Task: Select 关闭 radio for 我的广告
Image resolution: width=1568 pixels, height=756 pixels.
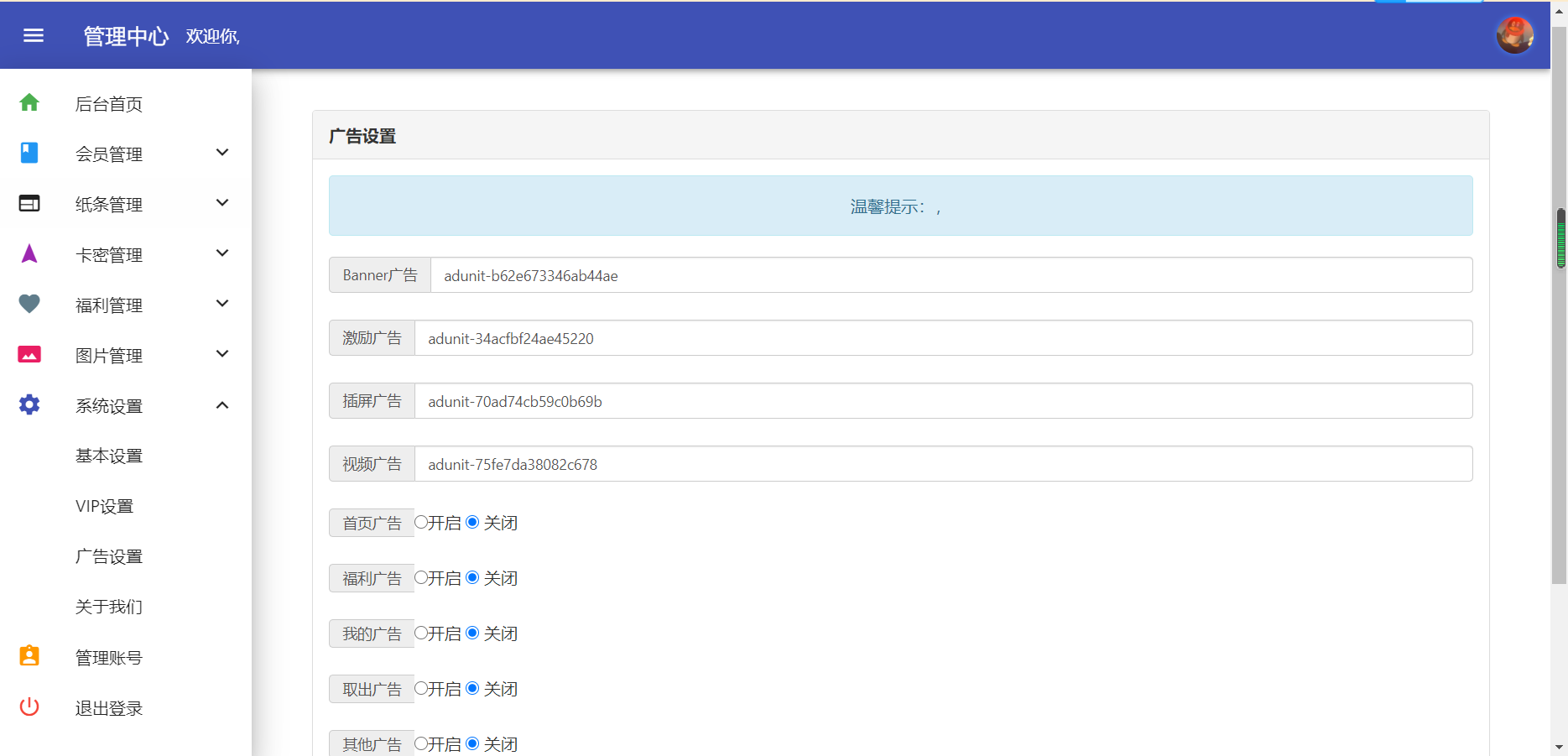Action: [x=472, y=633]
